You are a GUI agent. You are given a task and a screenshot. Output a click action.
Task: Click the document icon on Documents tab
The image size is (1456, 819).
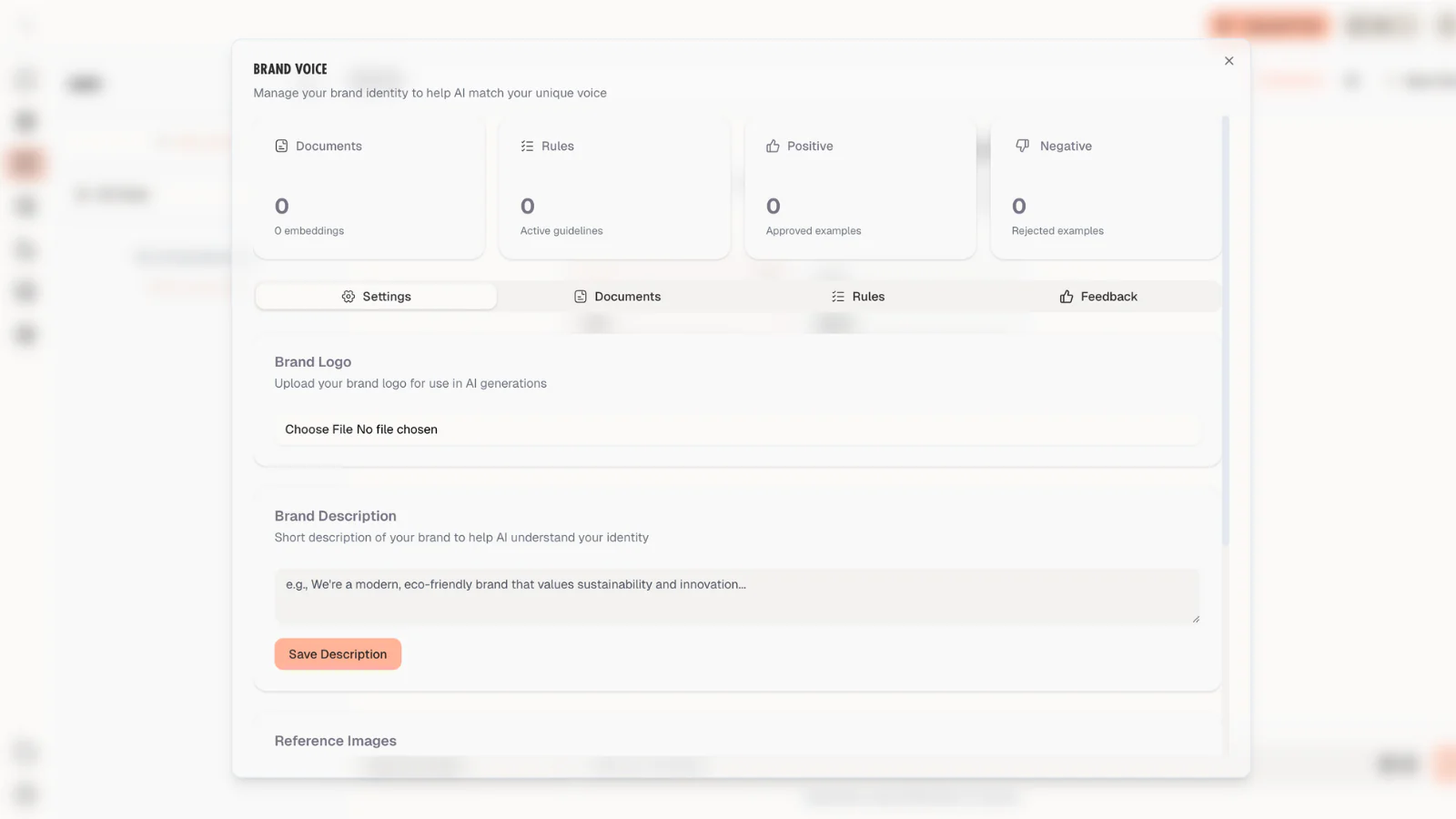click(581, 297)
